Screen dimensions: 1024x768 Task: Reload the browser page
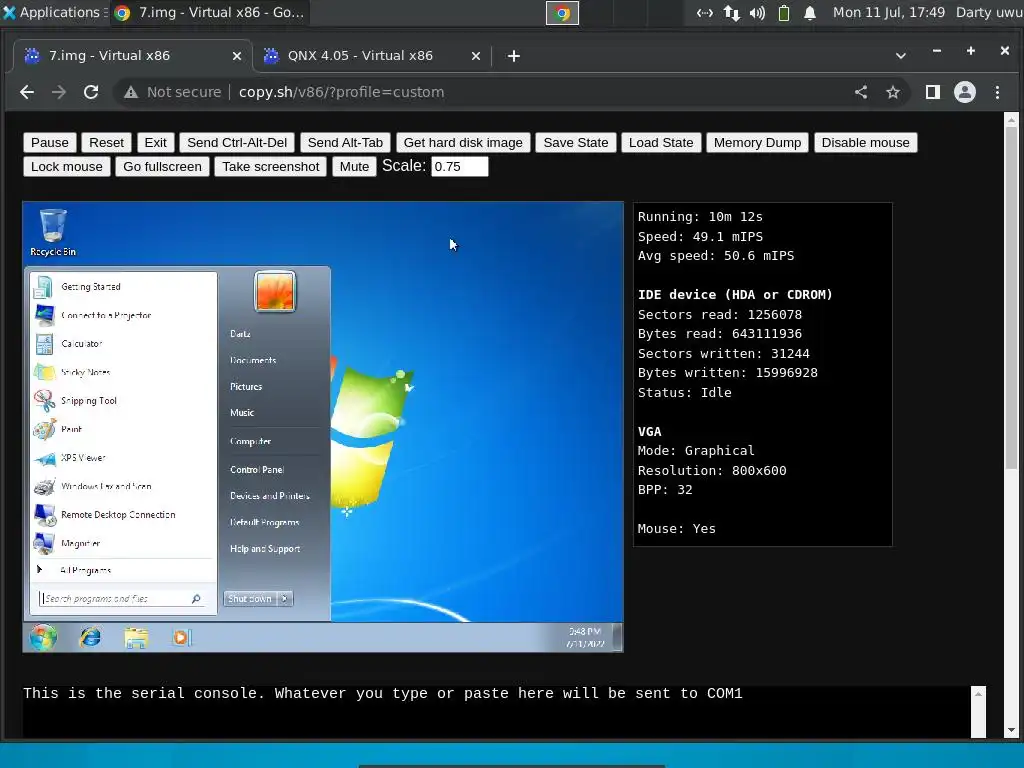tap(91, 92)
